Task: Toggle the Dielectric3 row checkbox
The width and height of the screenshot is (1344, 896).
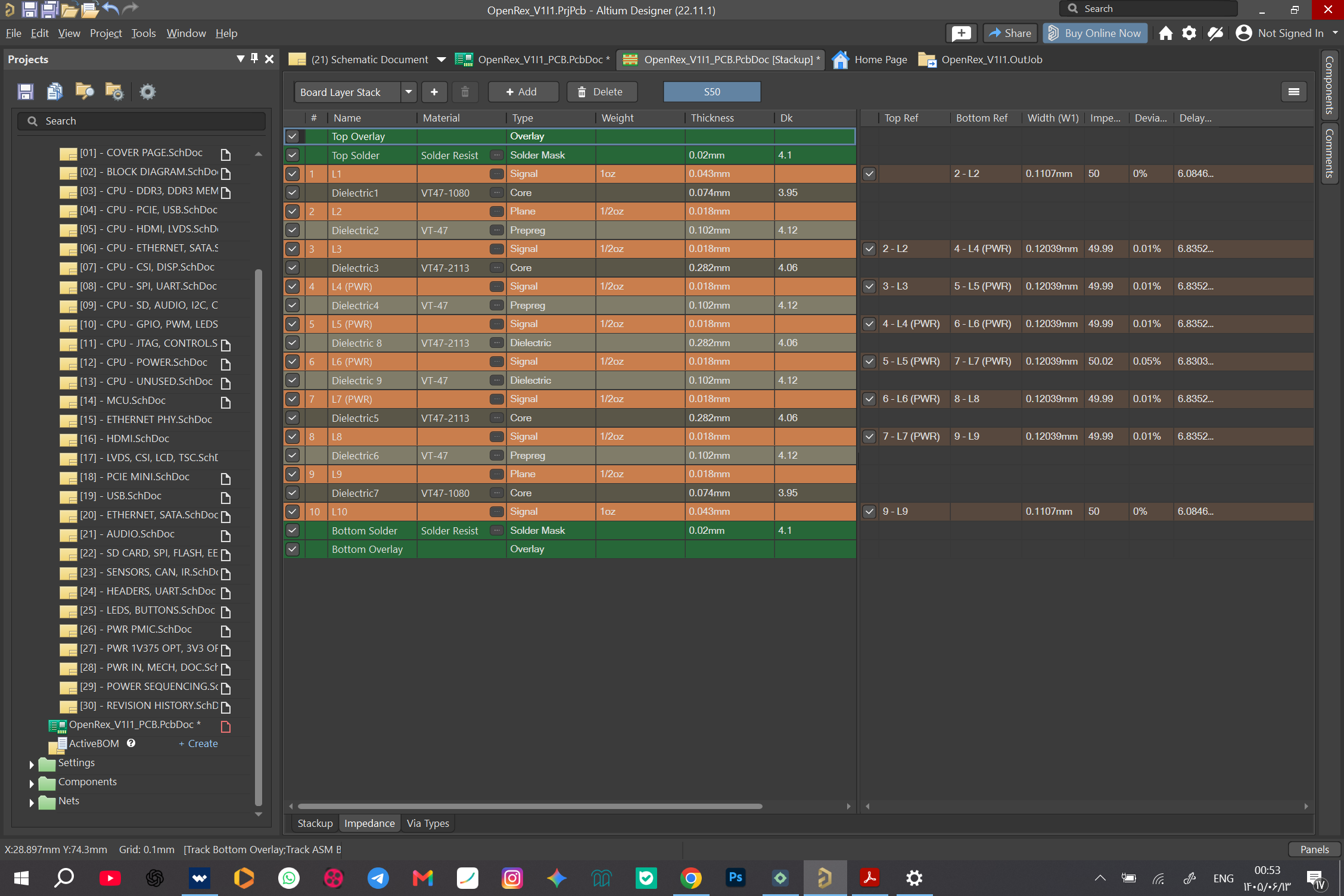Action: point(293,267)
